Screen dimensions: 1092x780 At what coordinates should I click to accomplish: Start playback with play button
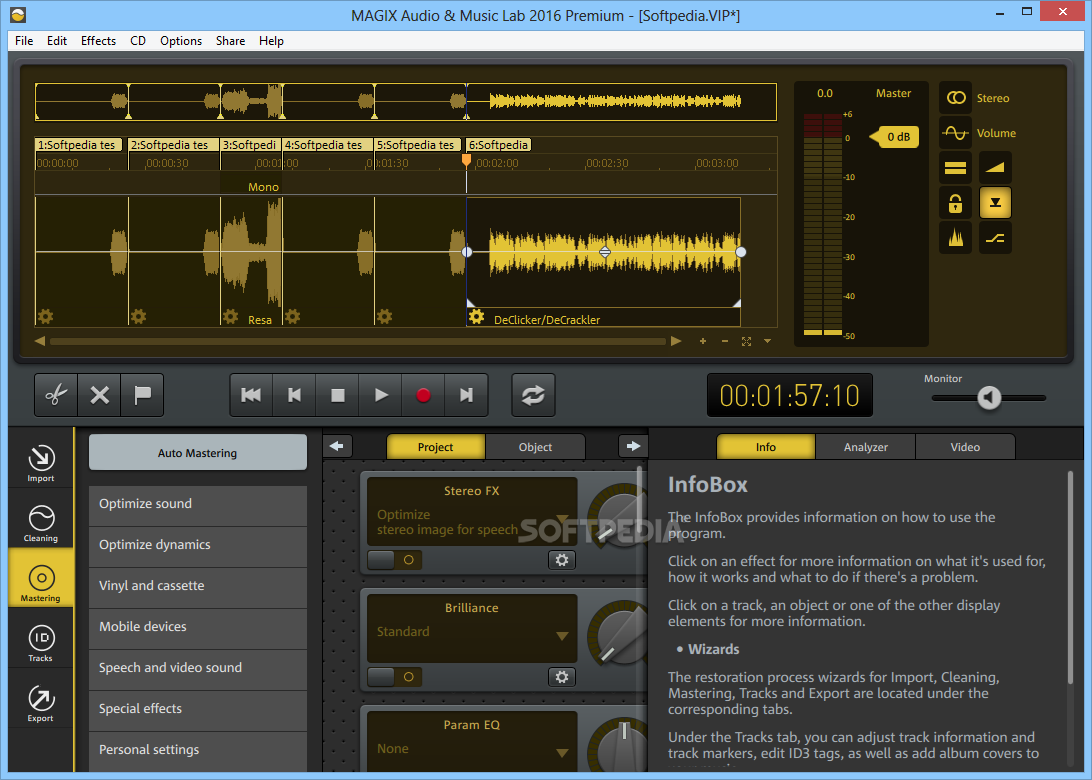(380, 395)
